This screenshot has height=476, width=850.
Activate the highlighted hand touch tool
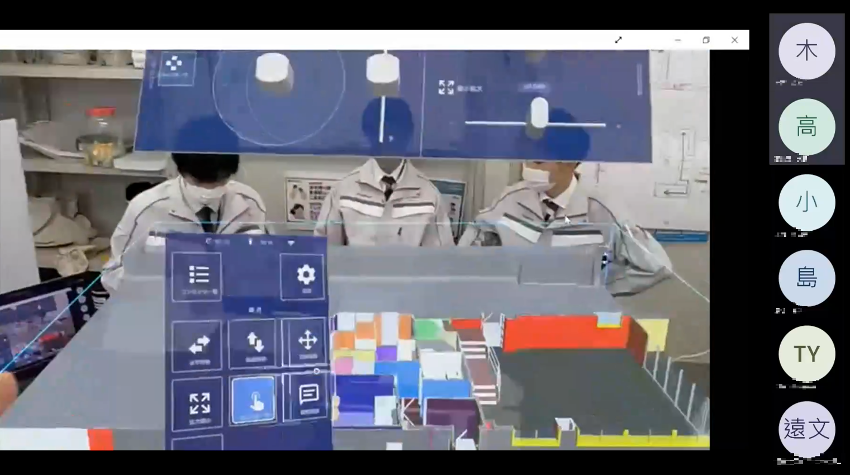(x=253, y=400)
